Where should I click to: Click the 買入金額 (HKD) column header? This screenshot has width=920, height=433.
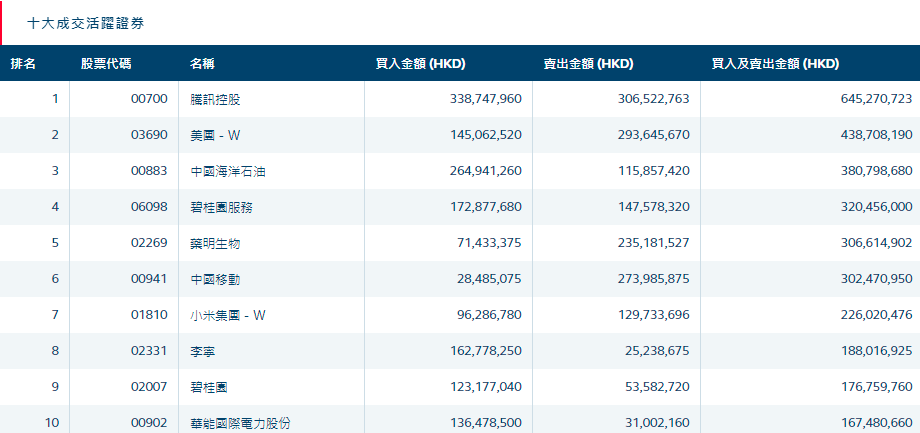[420, 64]
